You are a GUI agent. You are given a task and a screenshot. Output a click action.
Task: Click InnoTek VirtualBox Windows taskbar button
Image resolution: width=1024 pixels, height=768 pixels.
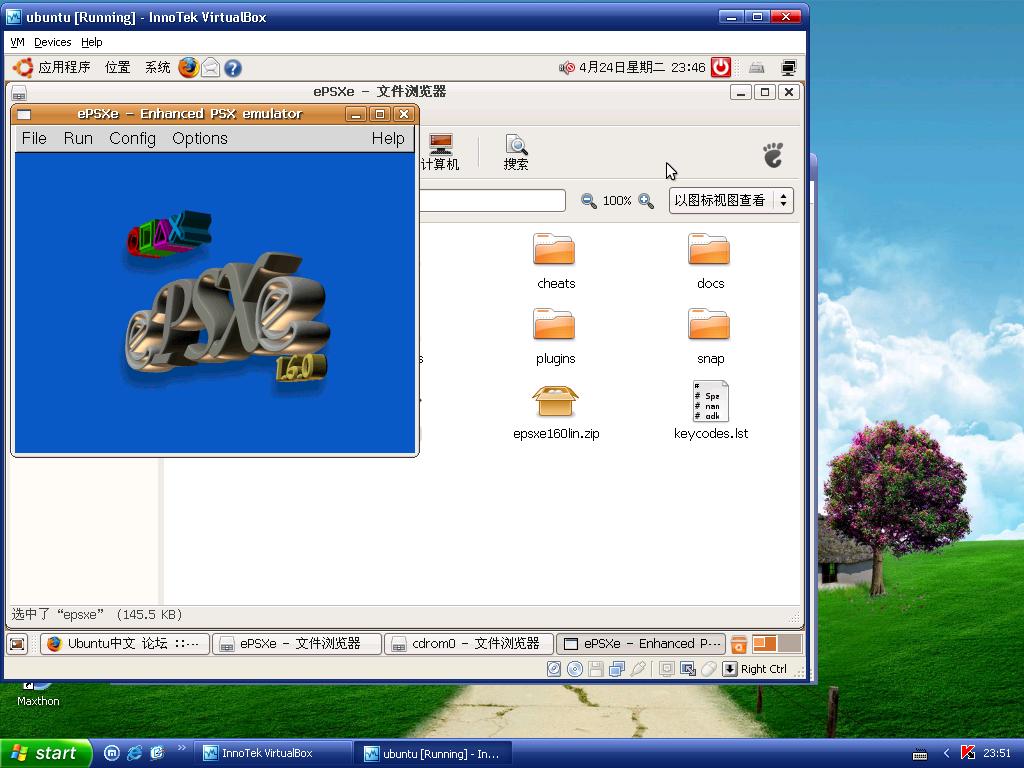(274, 754)
